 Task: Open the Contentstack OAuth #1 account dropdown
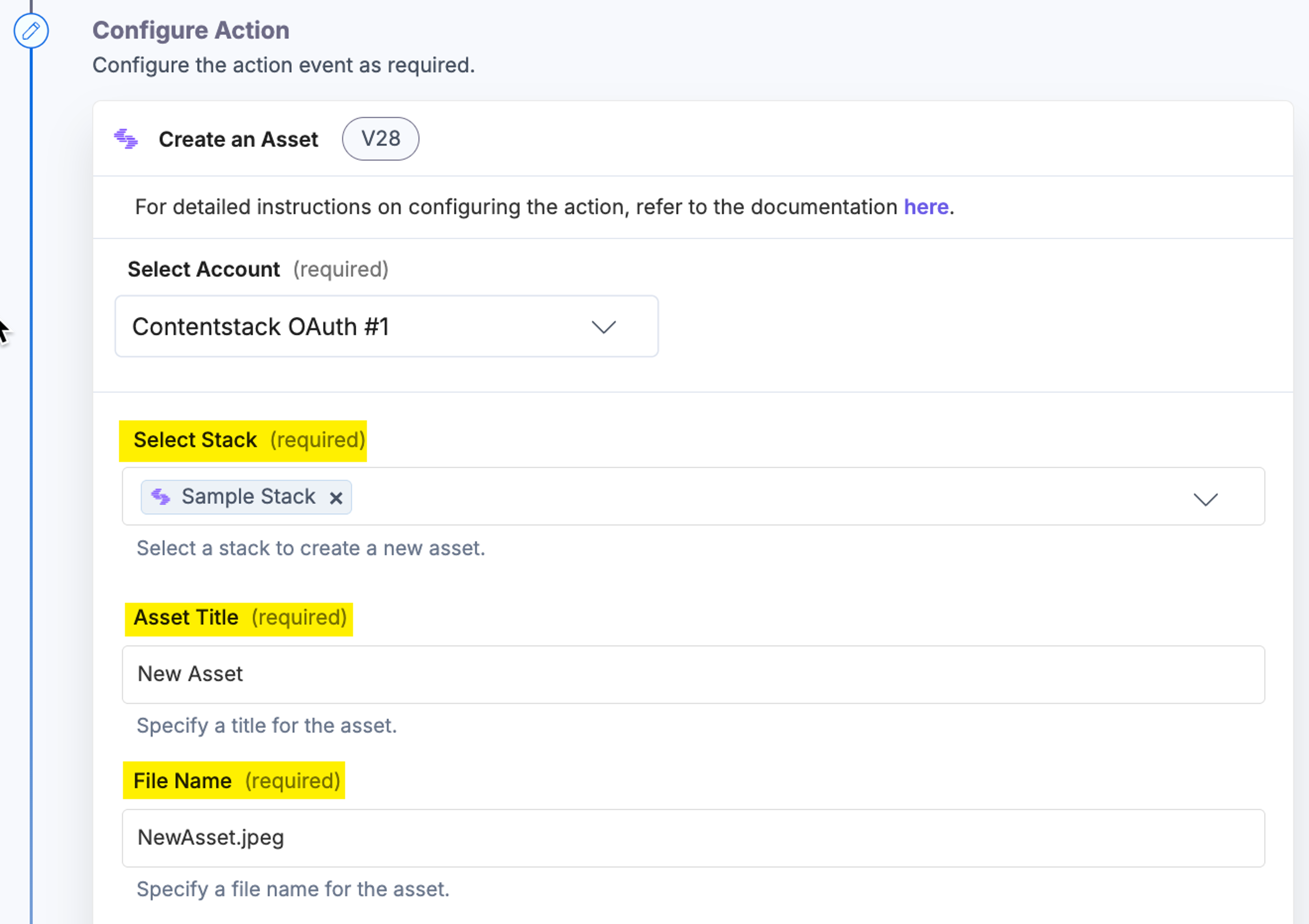[x=387, y=327]
